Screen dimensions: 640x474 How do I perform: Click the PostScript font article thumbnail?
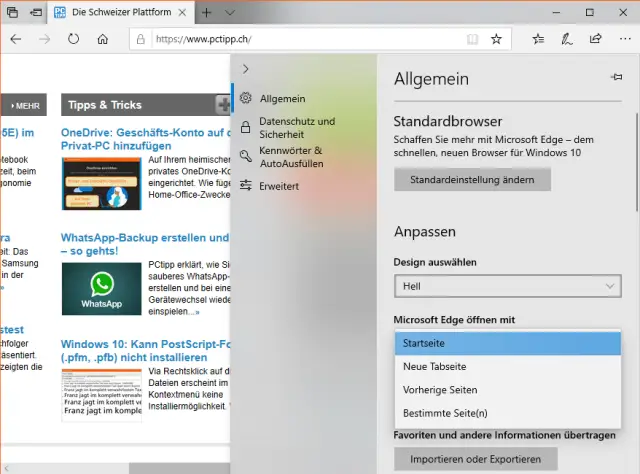(x=102, y=395)
